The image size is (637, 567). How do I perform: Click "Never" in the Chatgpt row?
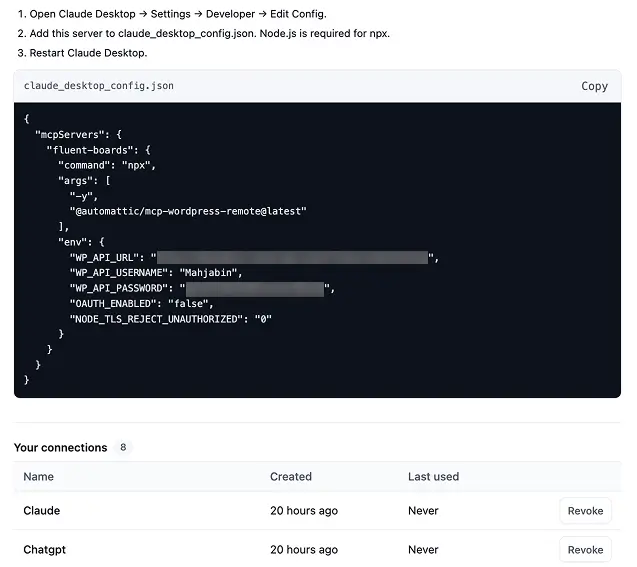pyautogui.click(x=423, y=550)
